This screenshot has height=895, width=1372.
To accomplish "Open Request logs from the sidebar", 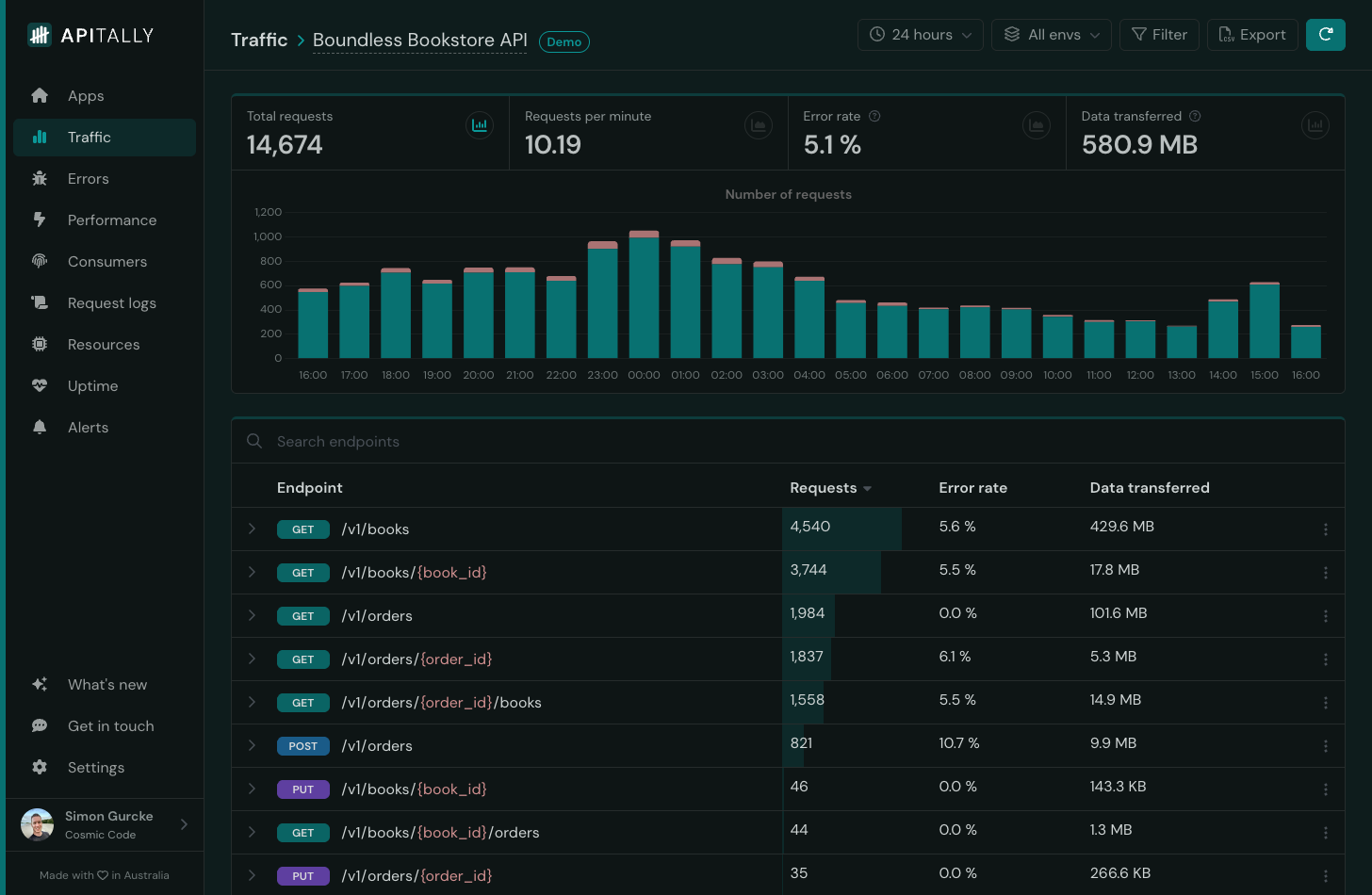I will tap(111, 302).
